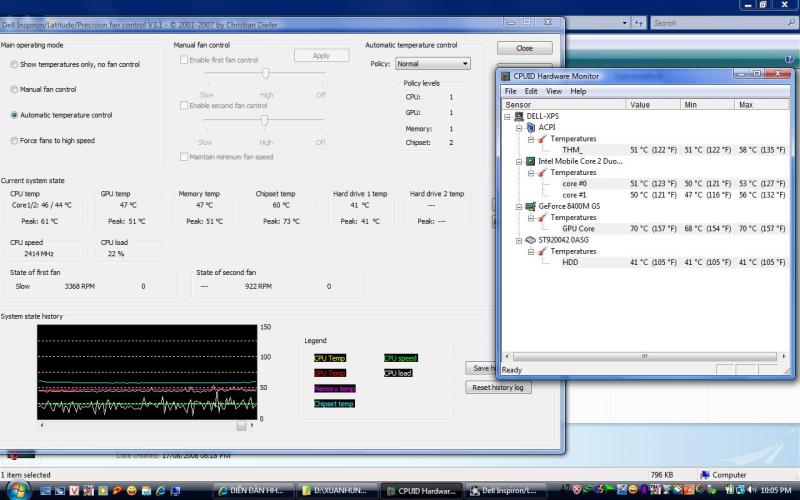Image resolution: width=800 pixels, height=500 pixels.
Task: Click the thermometer icon under GeForce 8400M GS
Action: coord(542,217)
